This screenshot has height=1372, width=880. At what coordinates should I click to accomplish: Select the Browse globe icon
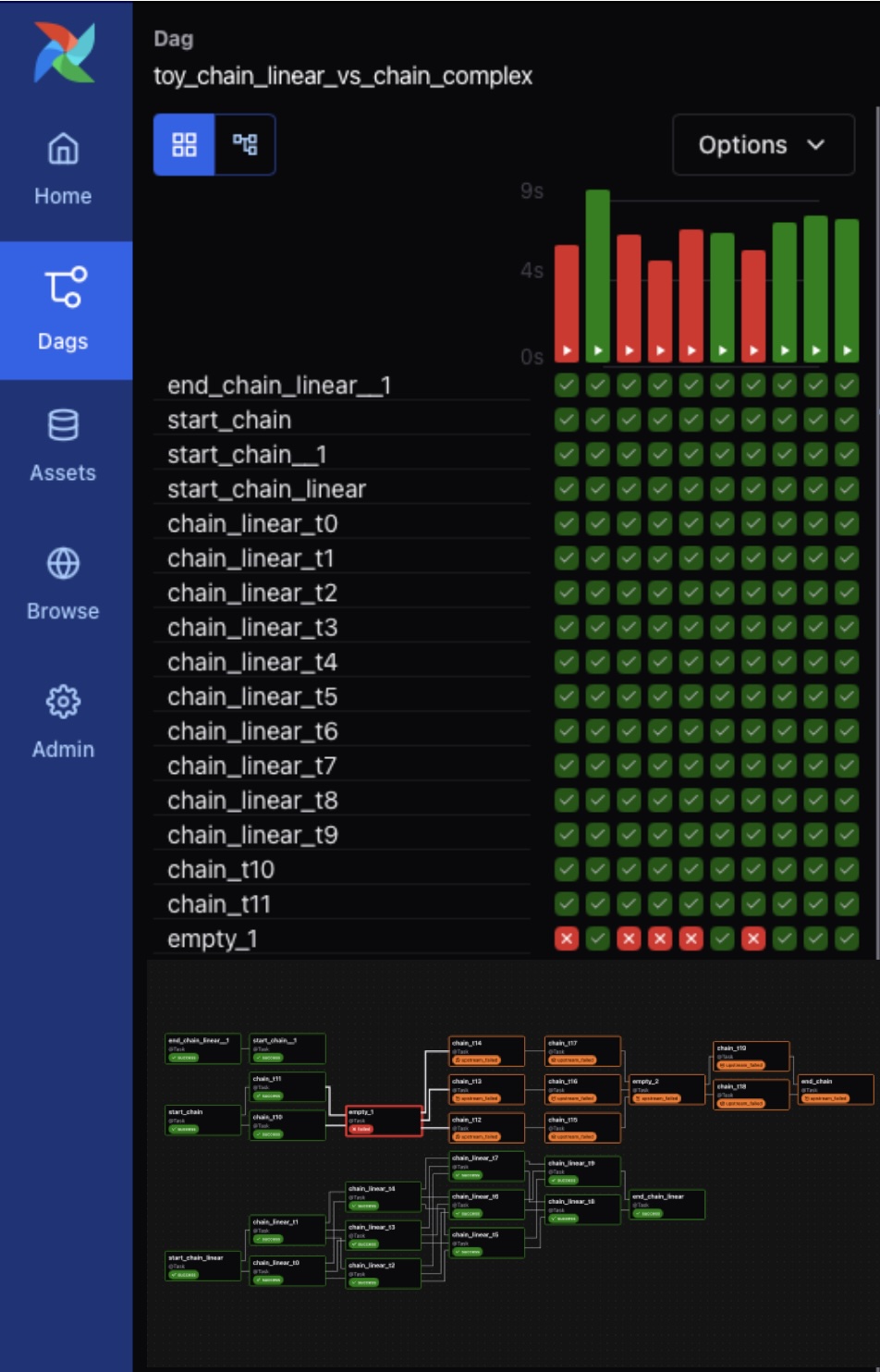(x=63, y=563)
